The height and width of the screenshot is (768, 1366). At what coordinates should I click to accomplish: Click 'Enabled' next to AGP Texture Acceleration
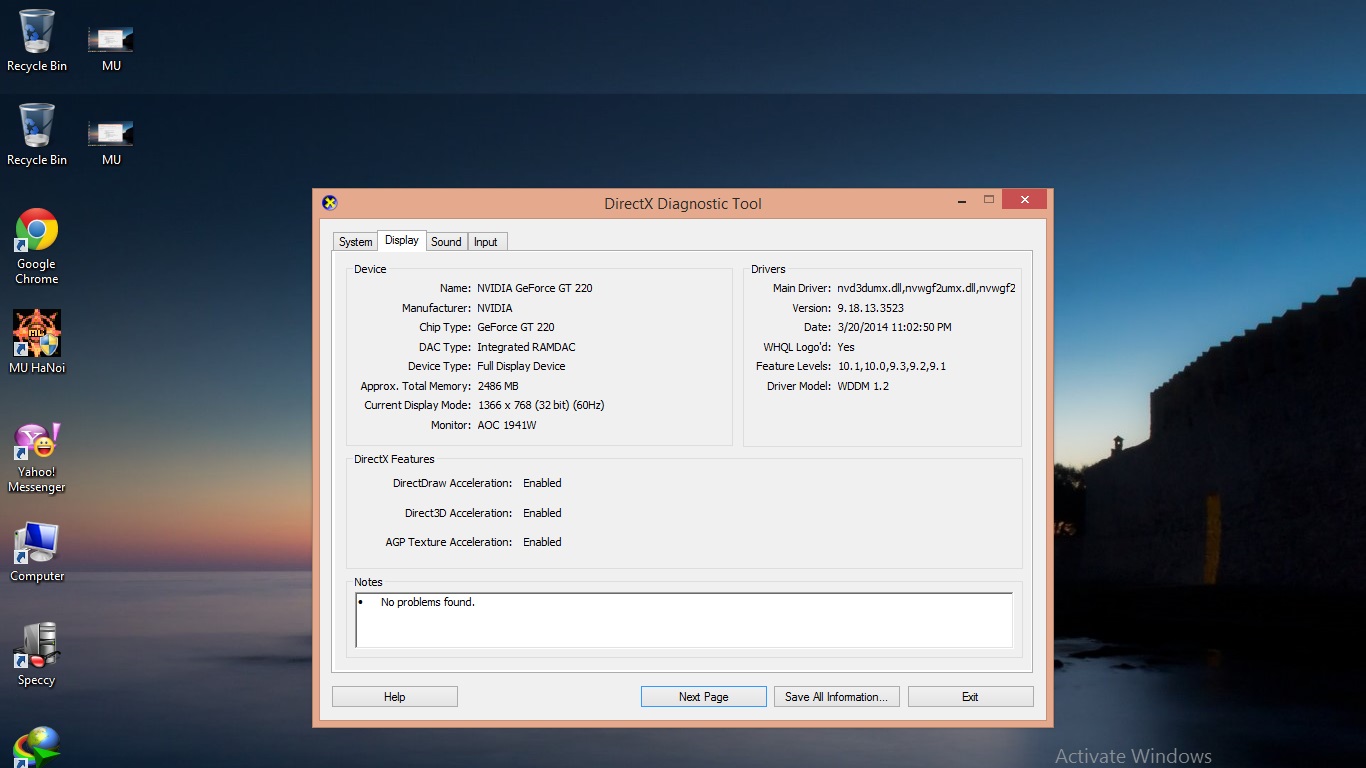[542, 542]
